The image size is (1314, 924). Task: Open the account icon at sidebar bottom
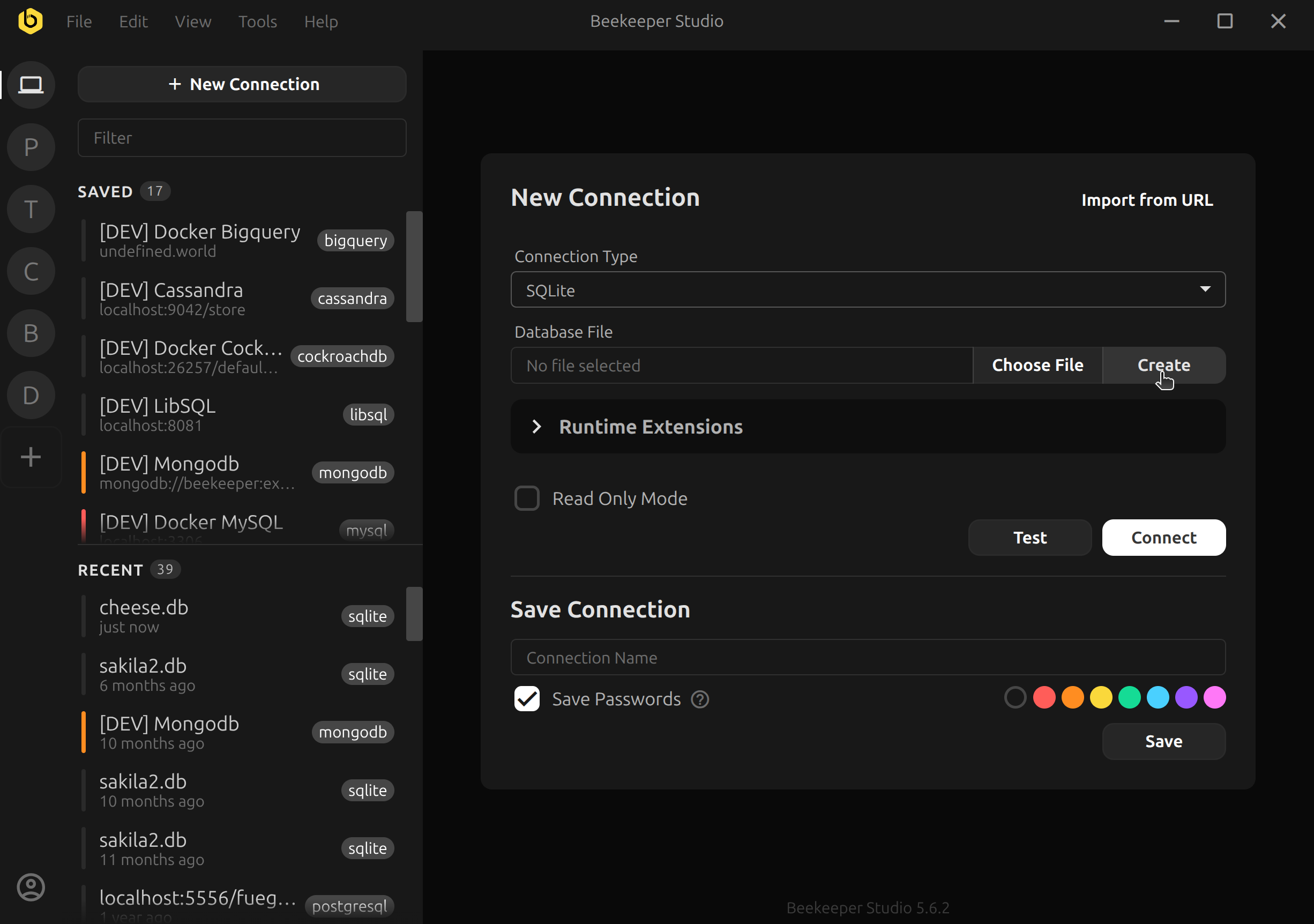[x=31, y=888]
